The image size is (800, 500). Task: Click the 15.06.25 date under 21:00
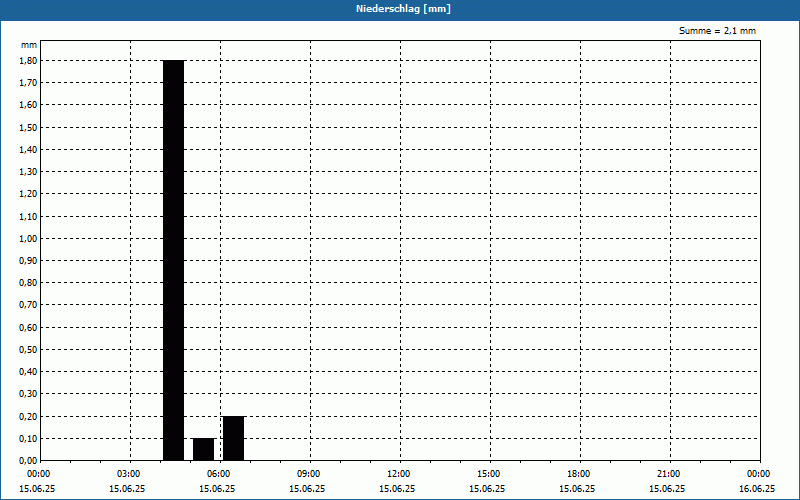(667, 489)
